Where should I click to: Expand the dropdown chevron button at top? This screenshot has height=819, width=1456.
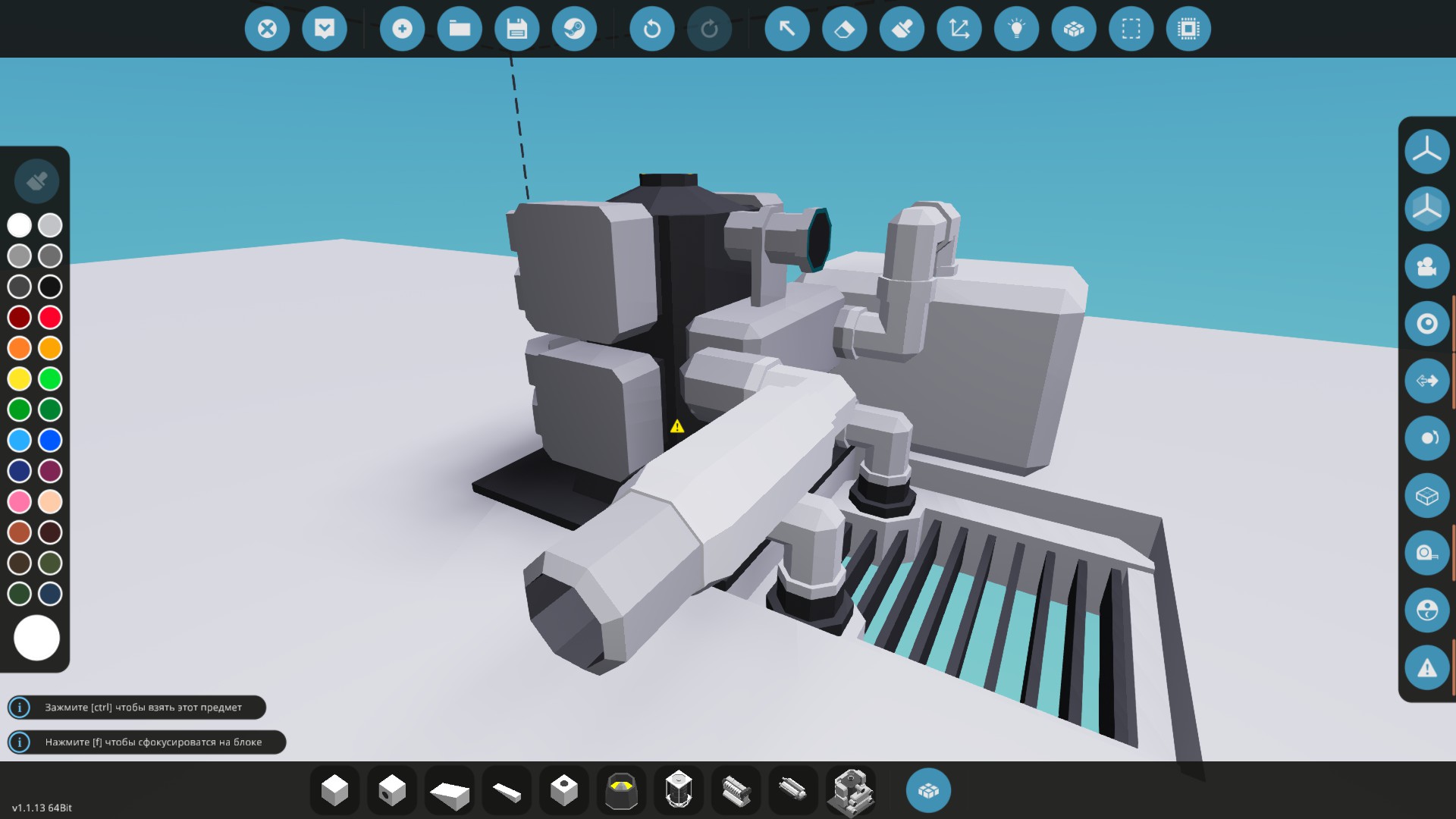click(x=325, y=29)
